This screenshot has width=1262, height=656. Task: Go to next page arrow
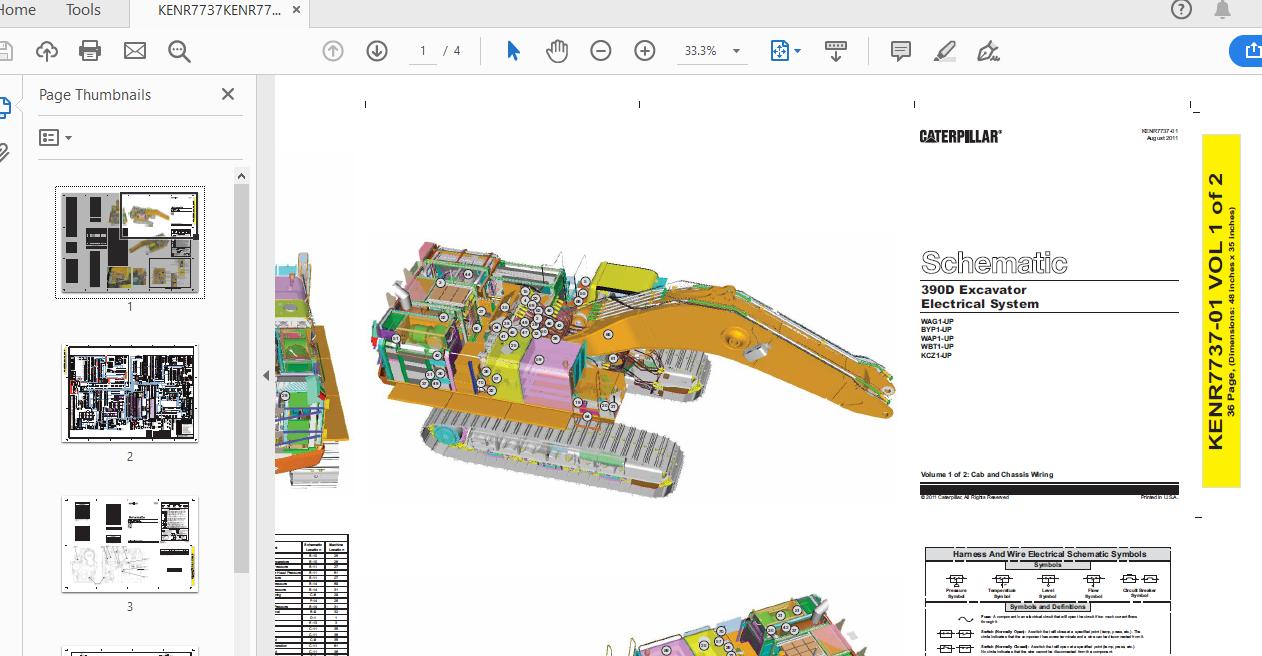click(x=377, y=51)
